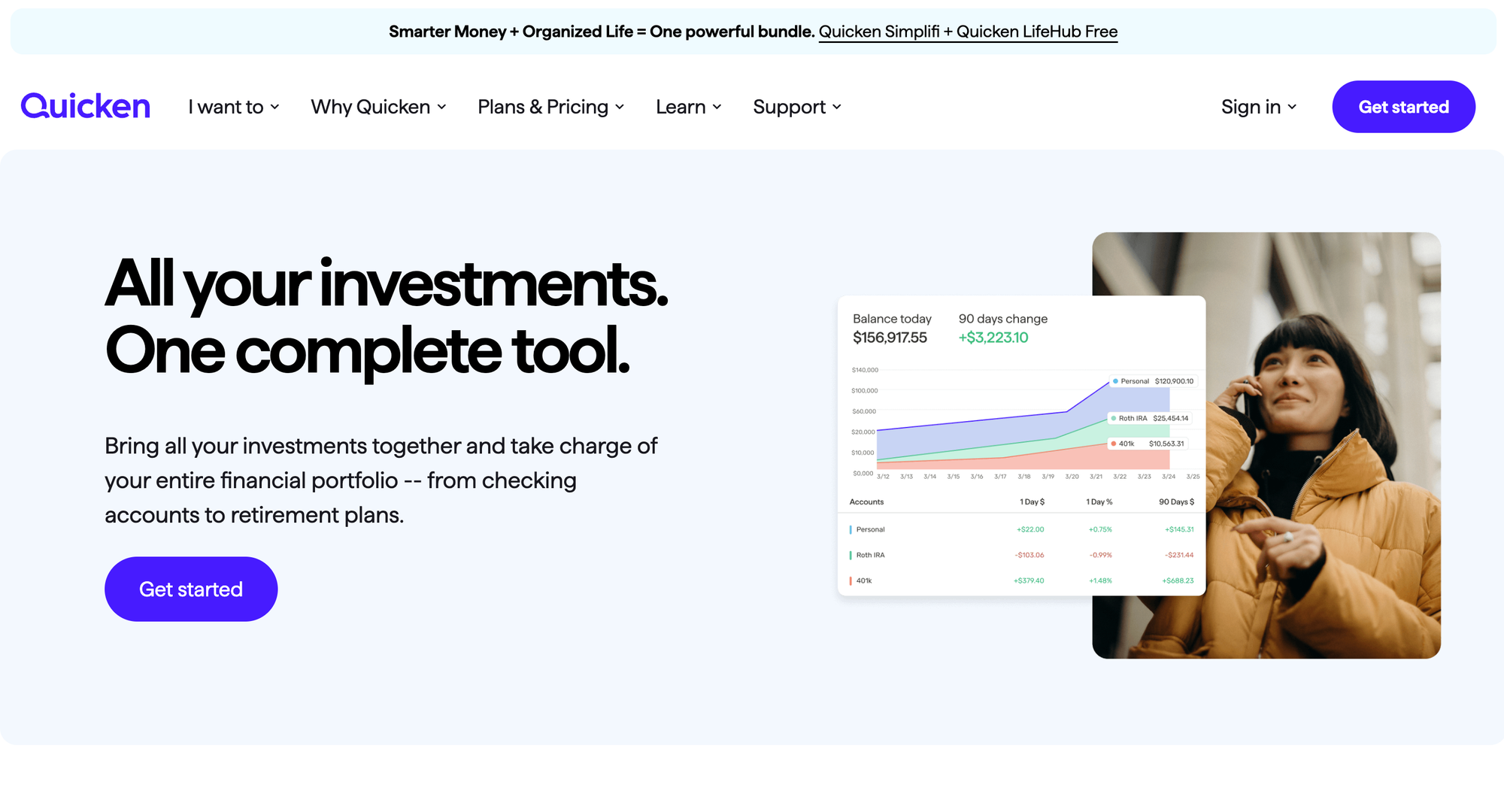Screen dimensions: 1504x812
Task: Open the 'I want to' menu
Action: (x=234, y=107)
